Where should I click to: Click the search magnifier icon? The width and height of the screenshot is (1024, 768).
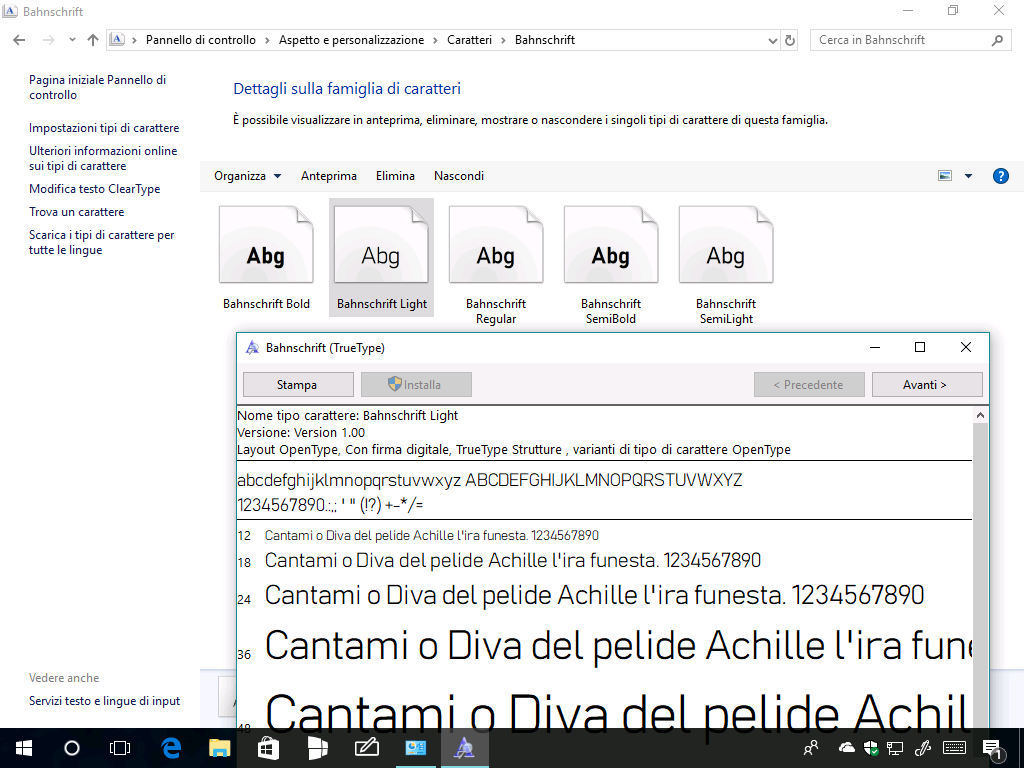click(997, 40)
